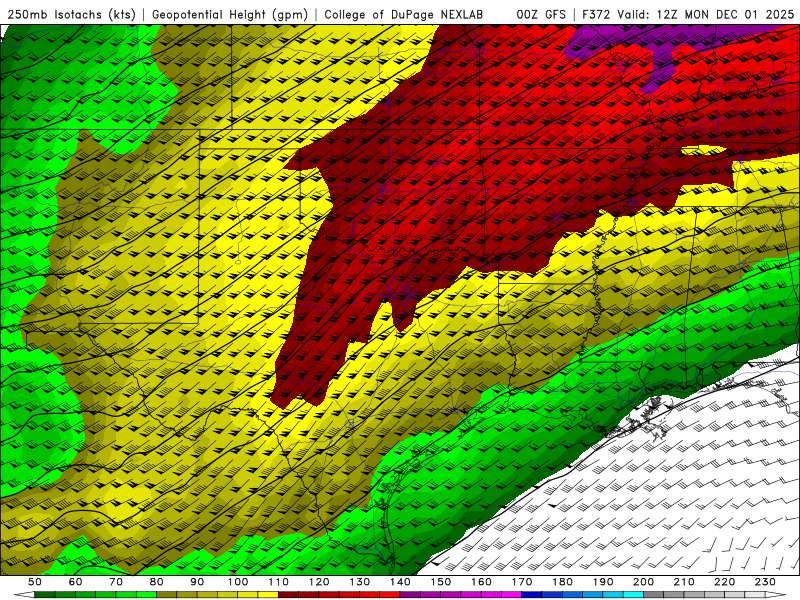Click the "F372" forecast hour label
This screenshot has width=800, height=600.
596,14
